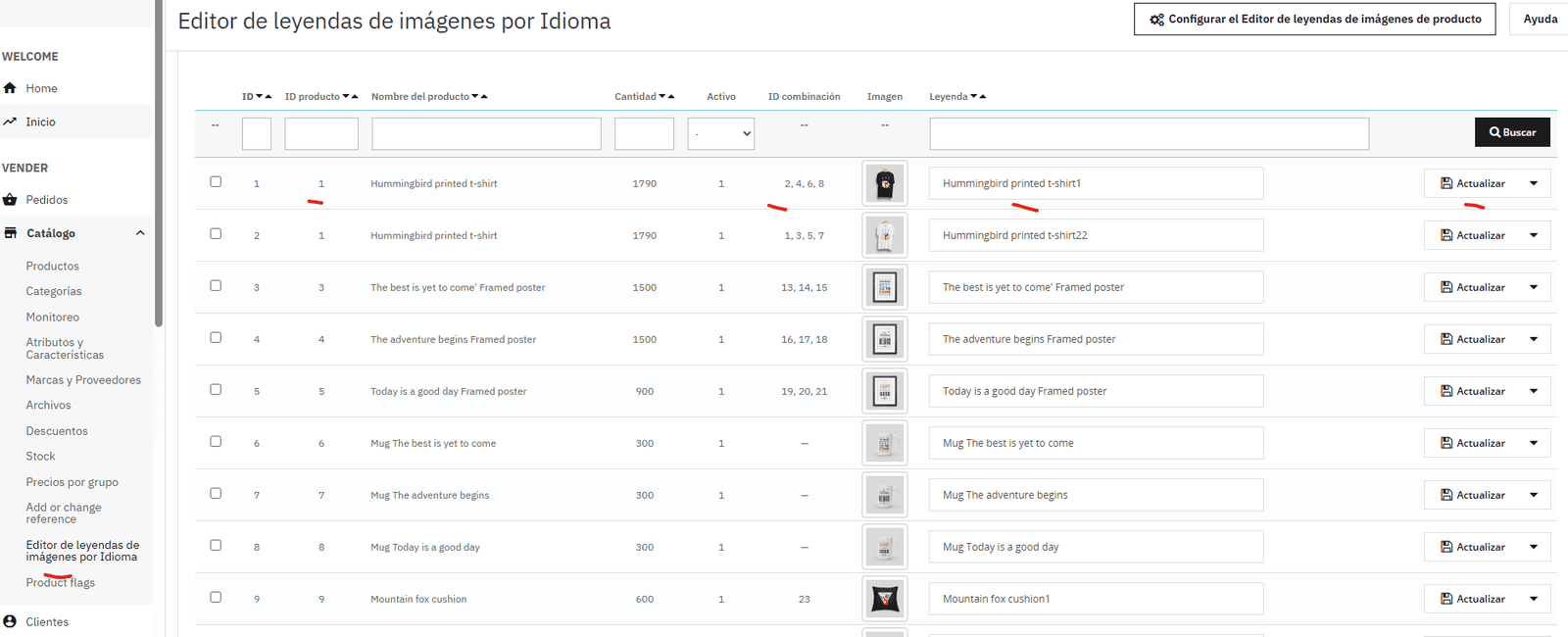1568x637 pixels.
Task: Open Productos in the catalog menu
Action: [x=53, y=267]
